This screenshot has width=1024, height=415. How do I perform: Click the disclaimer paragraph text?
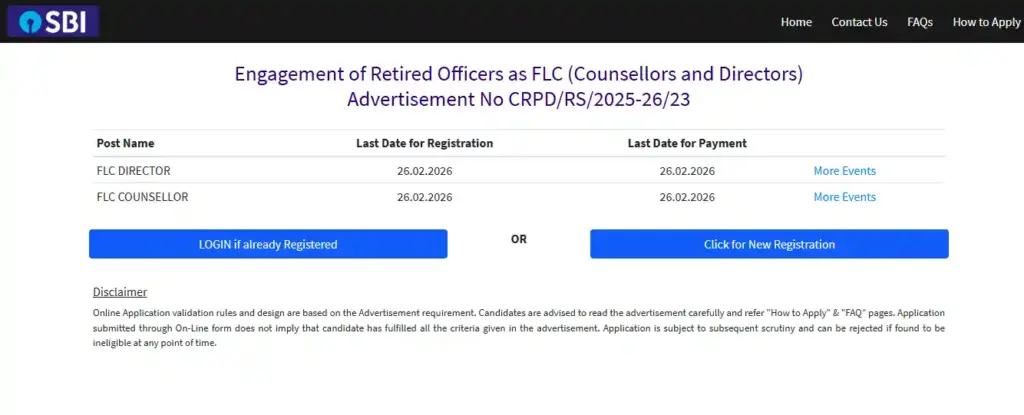click(518, 328)
